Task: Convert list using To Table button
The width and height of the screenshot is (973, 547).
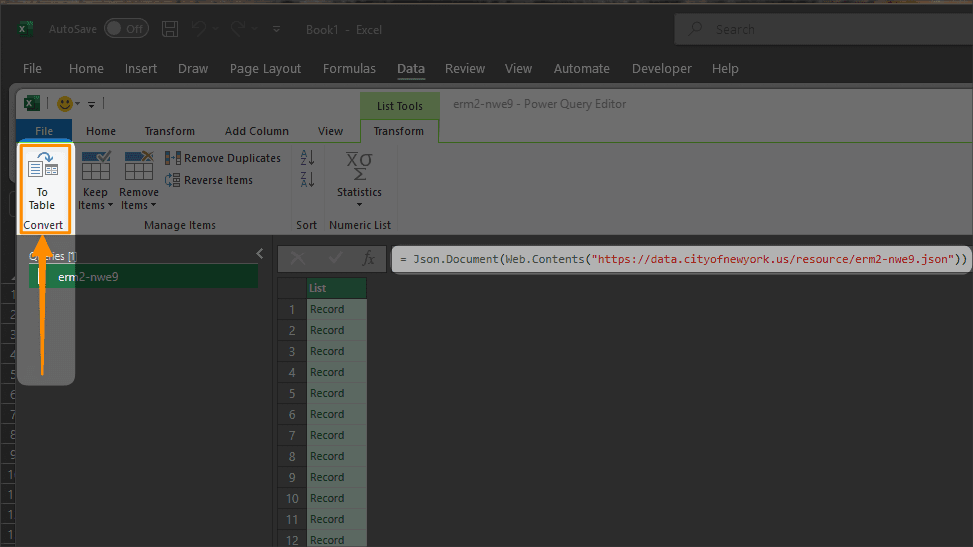Action: point(42,181)
